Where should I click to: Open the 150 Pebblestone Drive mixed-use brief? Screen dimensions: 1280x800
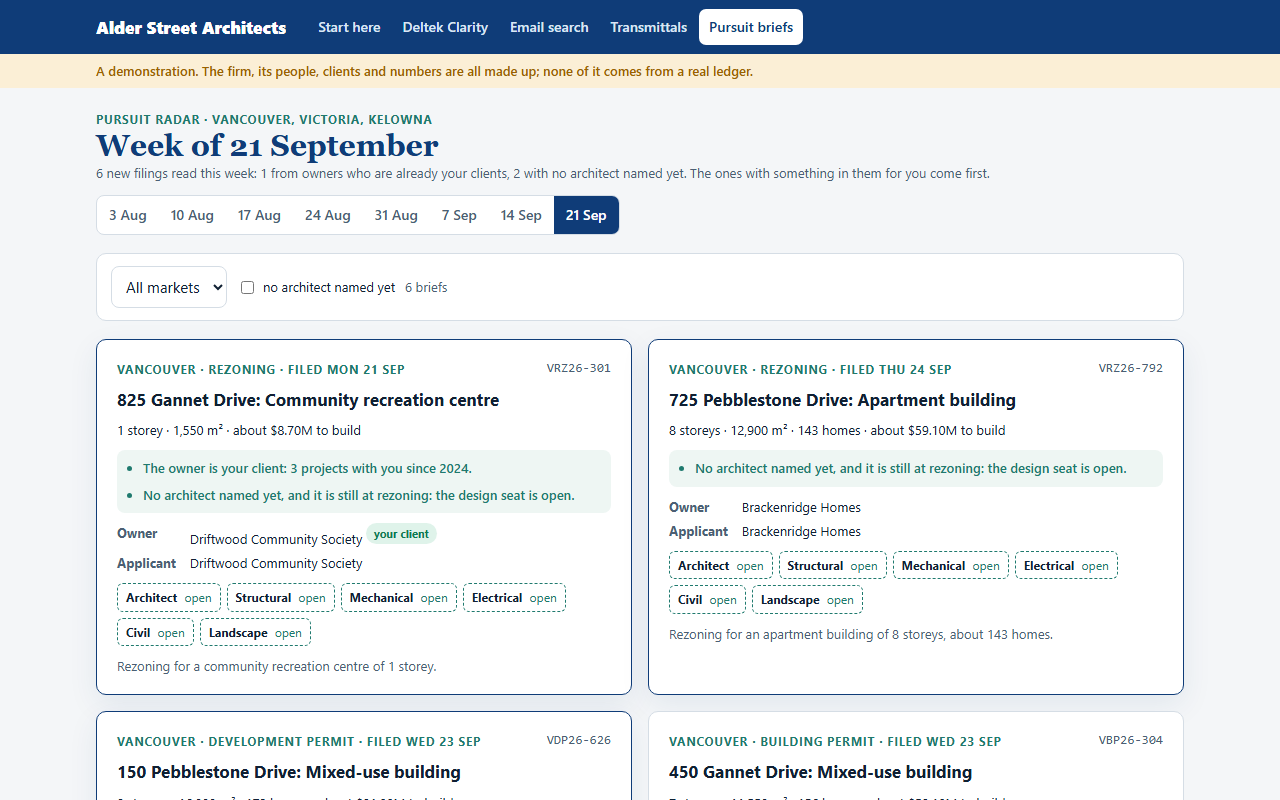tap(289, 772)
